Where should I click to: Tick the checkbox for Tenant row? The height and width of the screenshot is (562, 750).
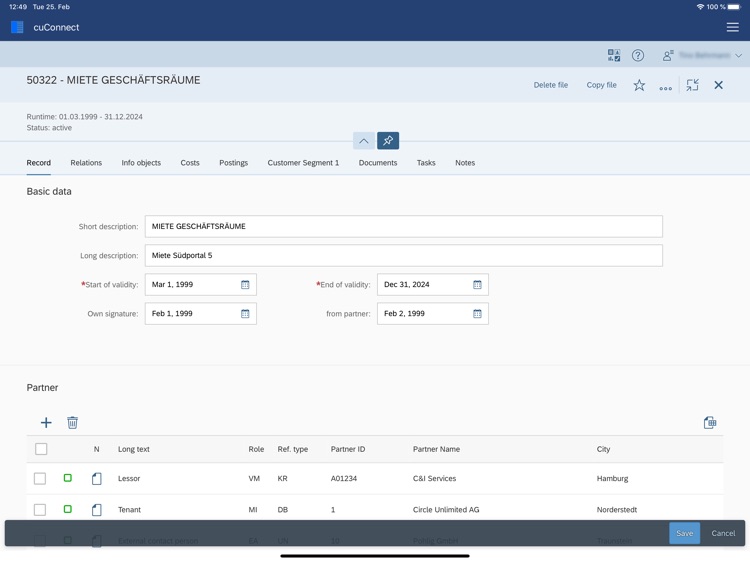[x=40, y=509]
